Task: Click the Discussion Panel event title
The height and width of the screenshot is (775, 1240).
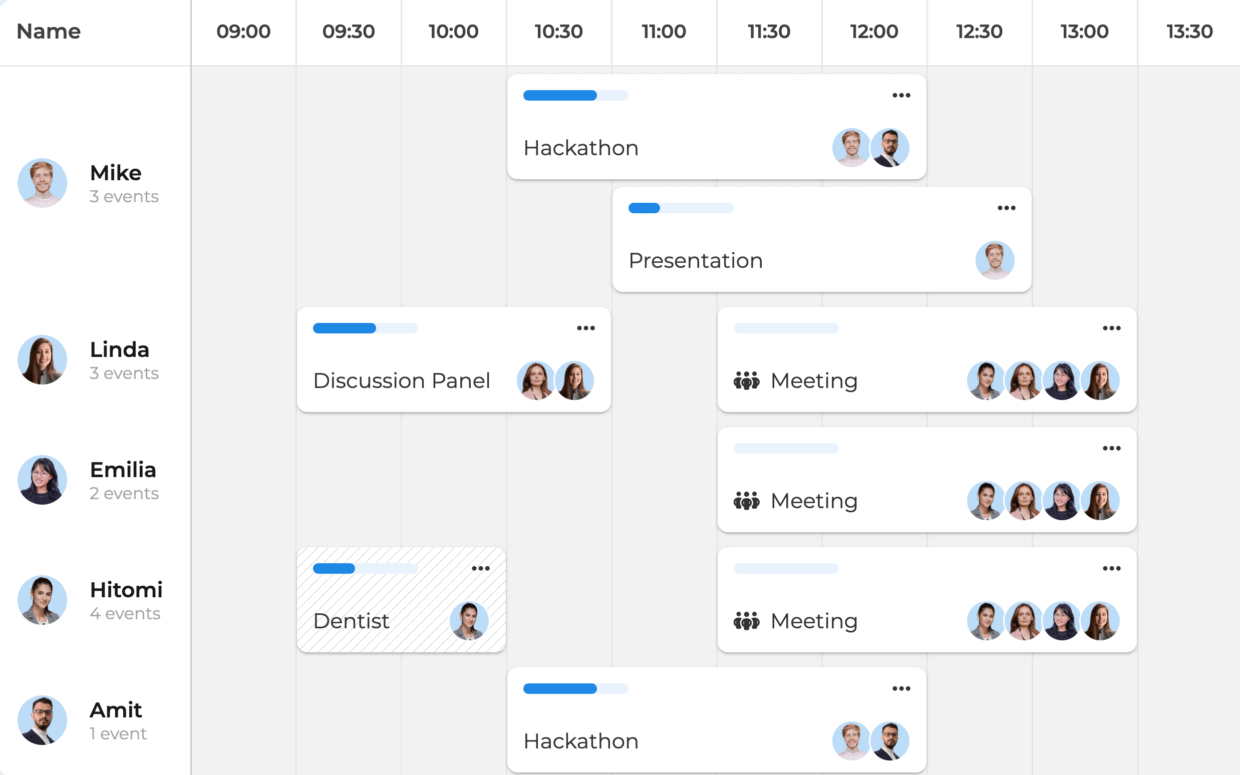Action: [x=401, y=381]
